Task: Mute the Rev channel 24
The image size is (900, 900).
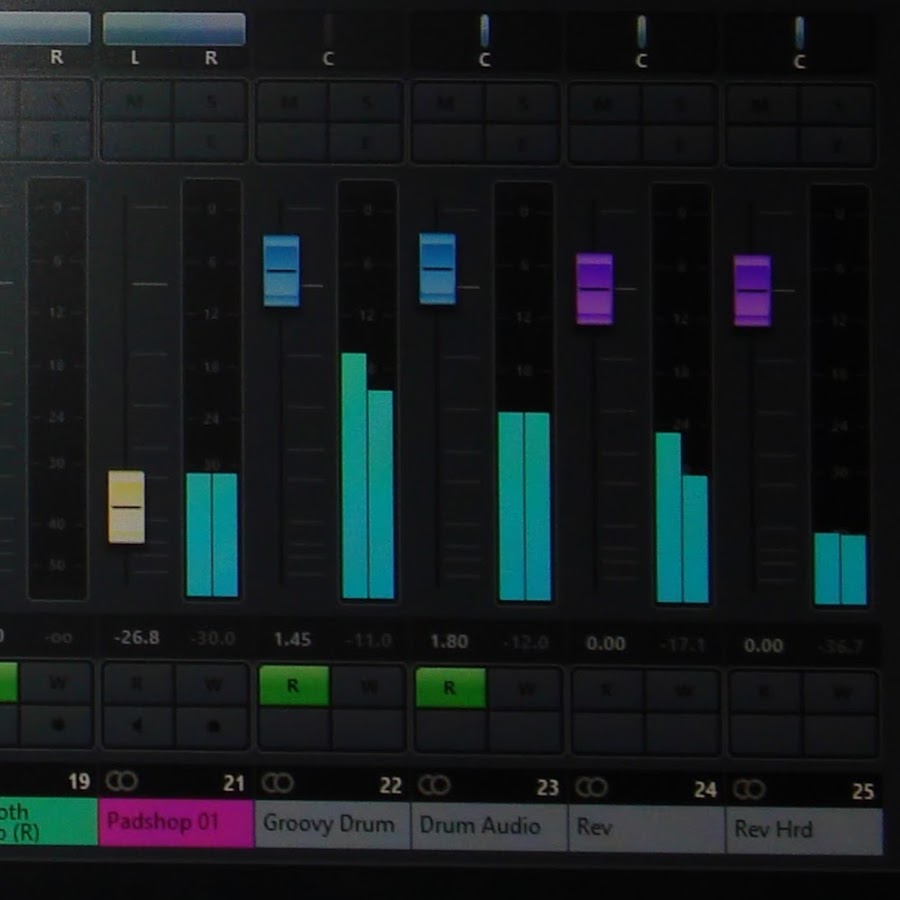Action: 605,106
